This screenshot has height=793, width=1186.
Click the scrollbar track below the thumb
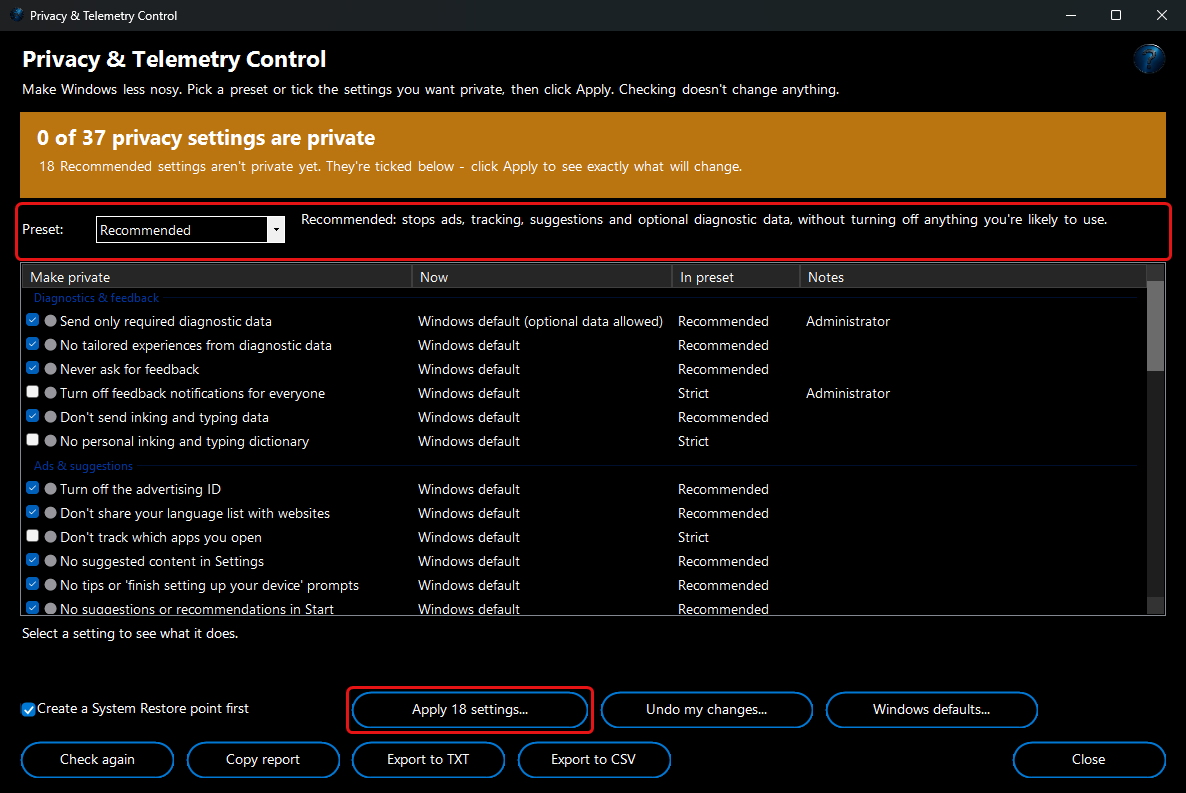(1155, 484)
